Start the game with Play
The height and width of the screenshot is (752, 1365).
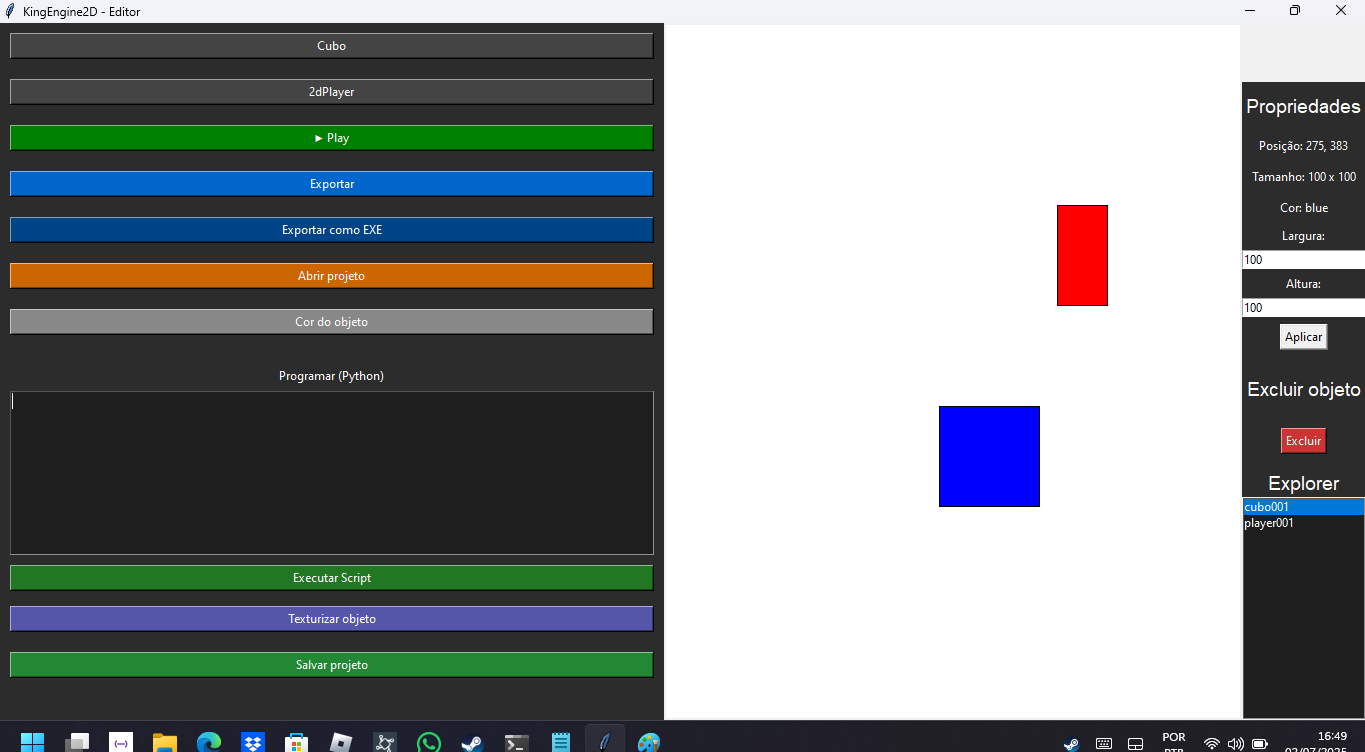click(331, 138)
